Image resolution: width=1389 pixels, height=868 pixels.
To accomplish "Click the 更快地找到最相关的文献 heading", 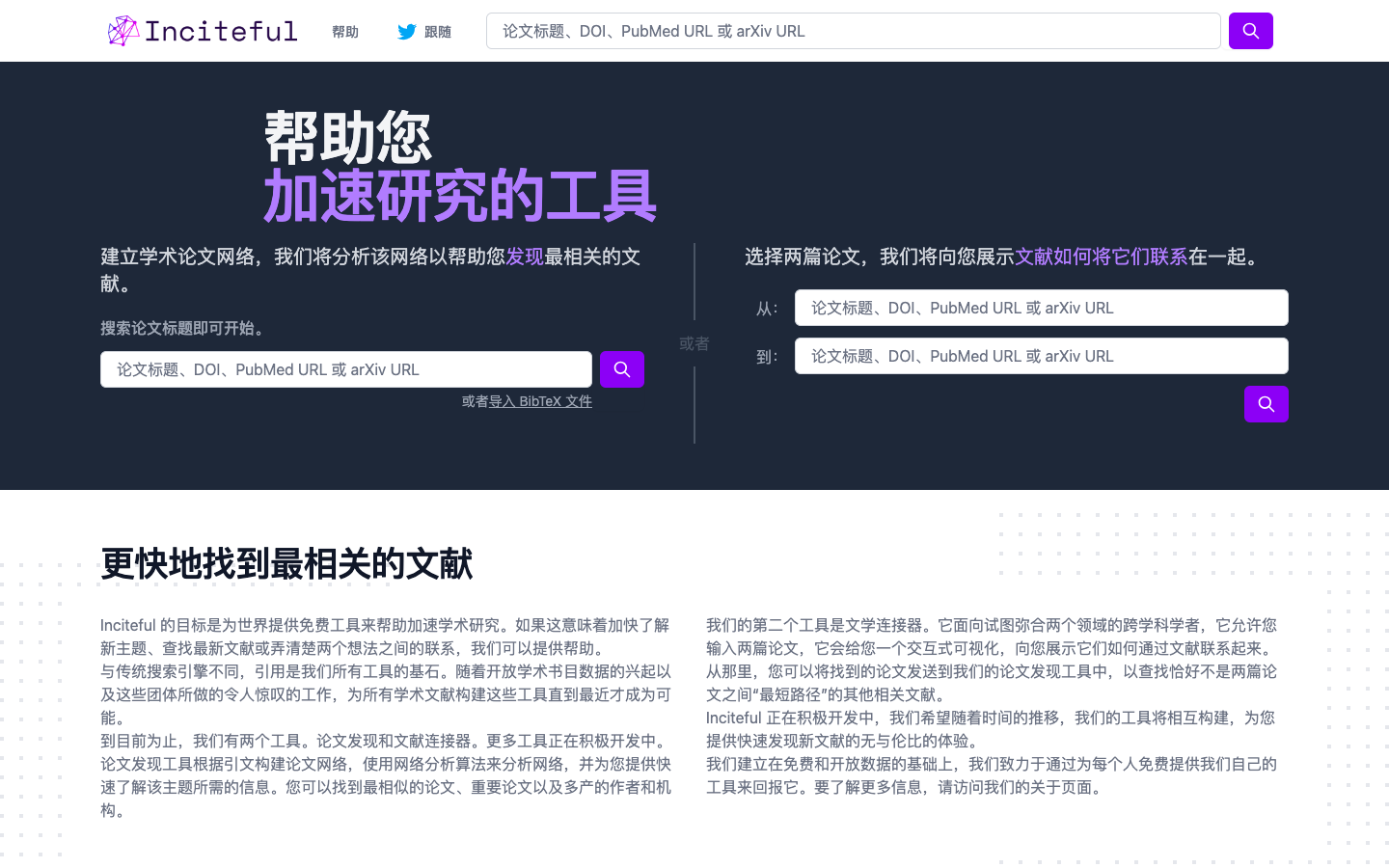I will click(285, 563).
